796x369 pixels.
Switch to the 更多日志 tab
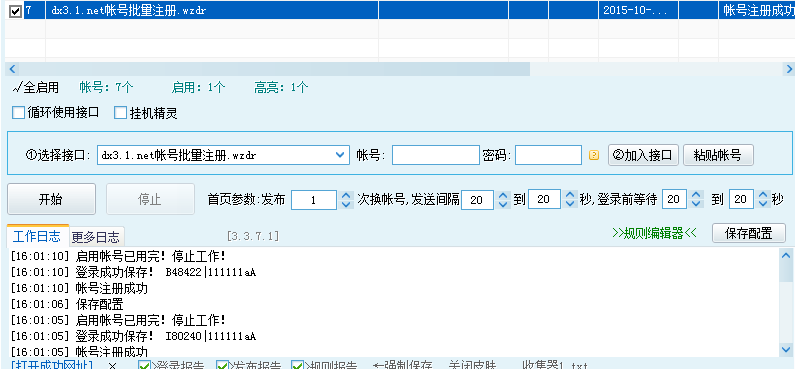point(95,237)
